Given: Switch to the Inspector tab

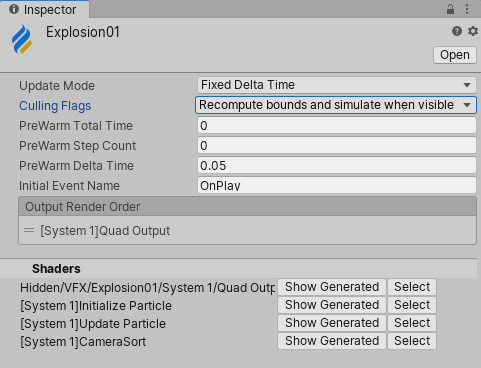Looking at the screenshot, I should [x=45, y=9].
